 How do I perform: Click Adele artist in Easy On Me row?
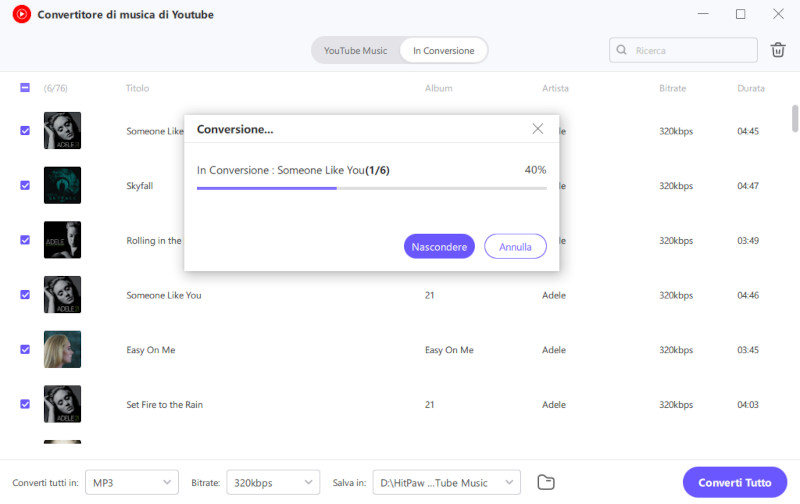[554, 350]
